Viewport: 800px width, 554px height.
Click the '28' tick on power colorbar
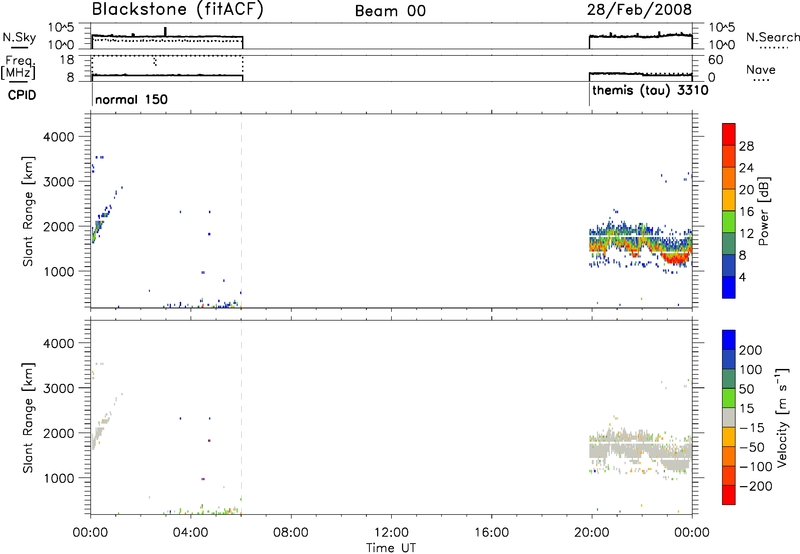(x=746, y=146)
